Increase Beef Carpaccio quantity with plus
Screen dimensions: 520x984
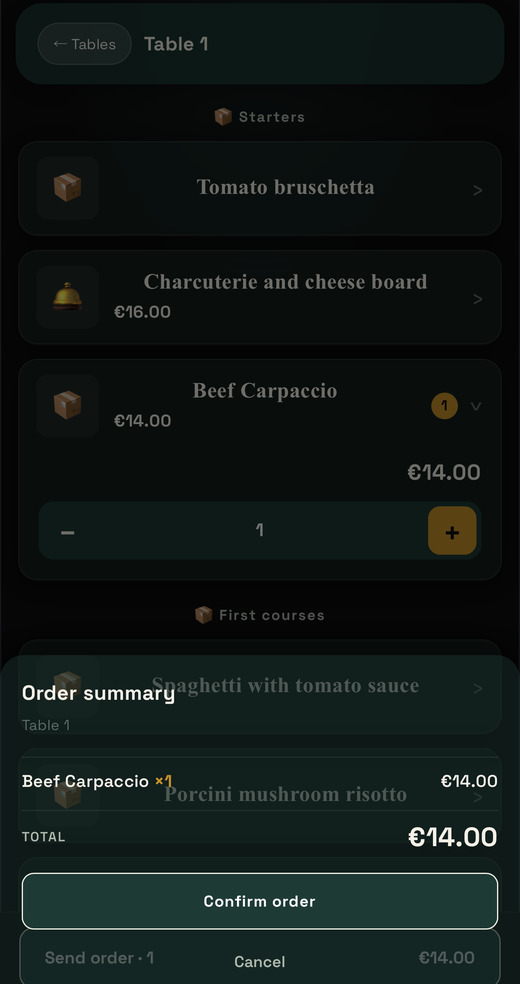(452, 531)
